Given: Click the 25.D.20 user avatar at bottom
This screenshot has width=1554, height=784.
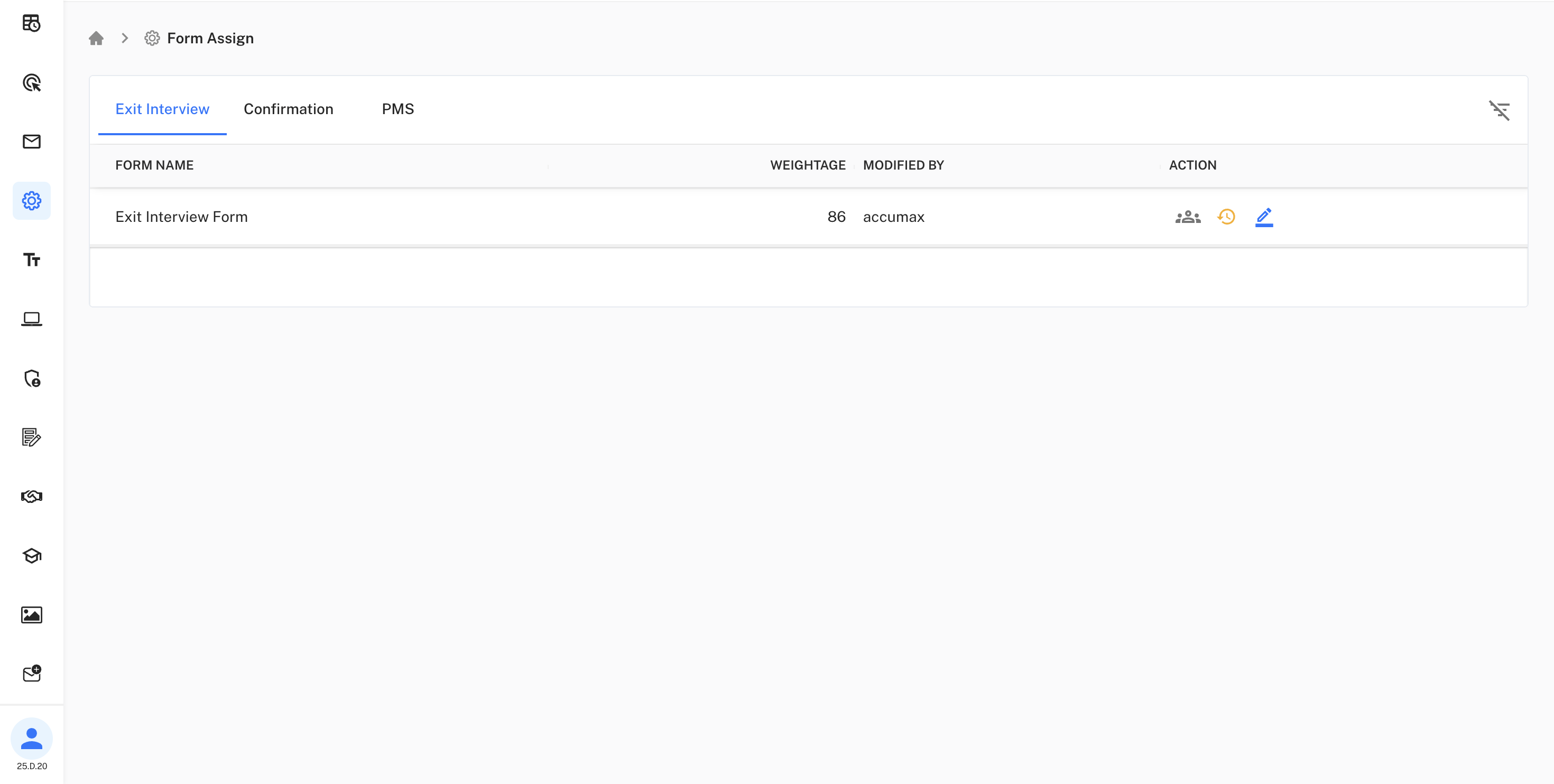Looking at the screenshot, I should coord(31,738).
